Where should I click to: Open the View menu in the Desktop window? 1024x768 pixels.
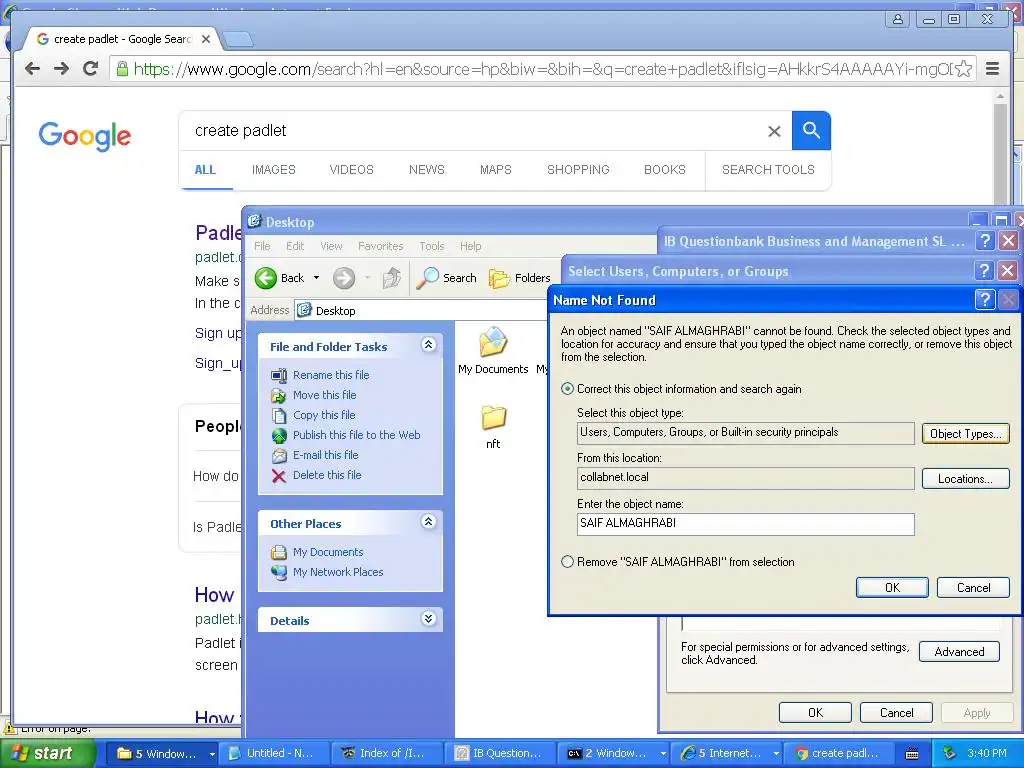331,246
